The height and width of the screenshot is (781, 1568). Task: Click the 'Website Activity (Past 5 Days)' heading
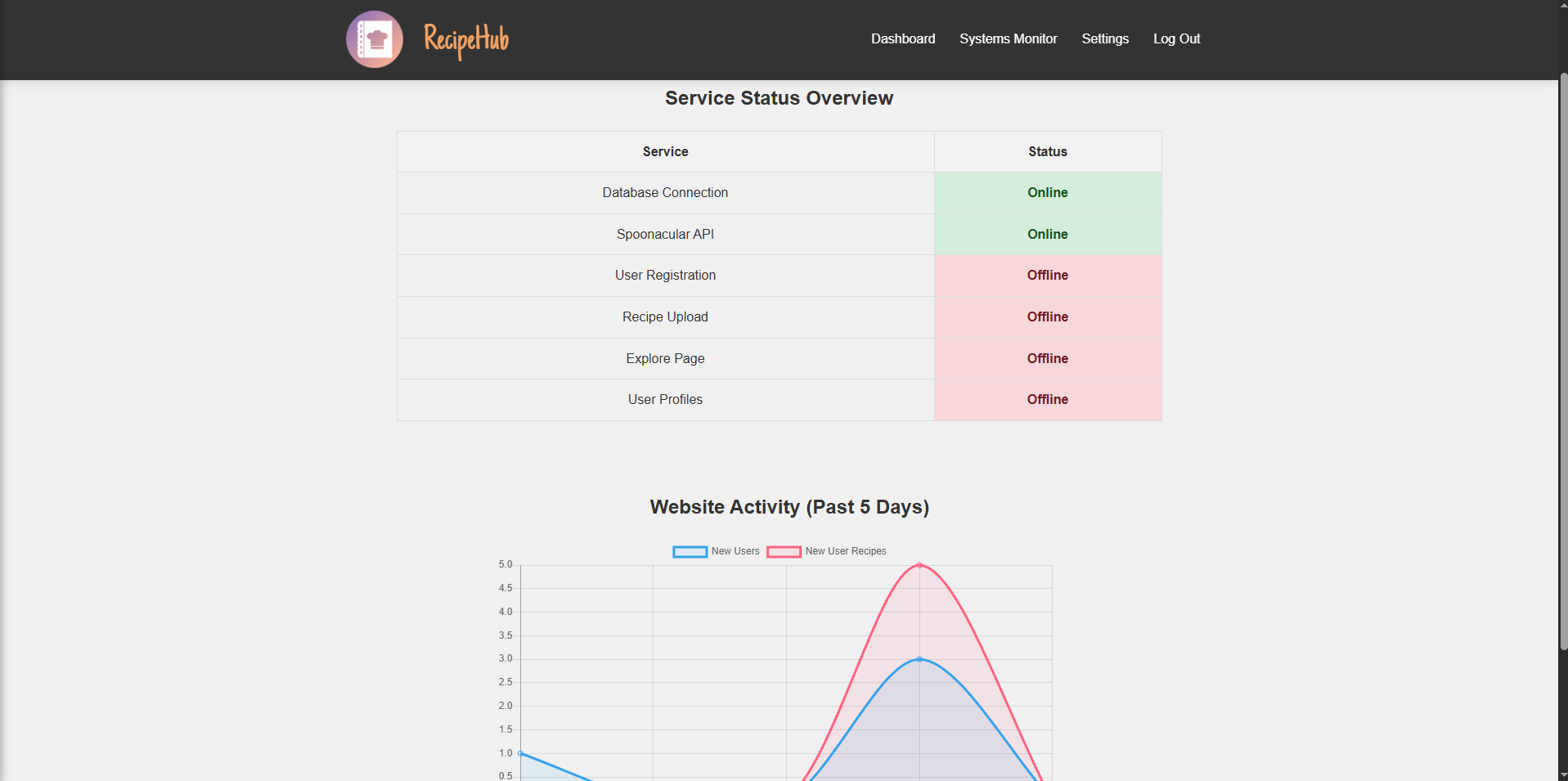[789, 507]
